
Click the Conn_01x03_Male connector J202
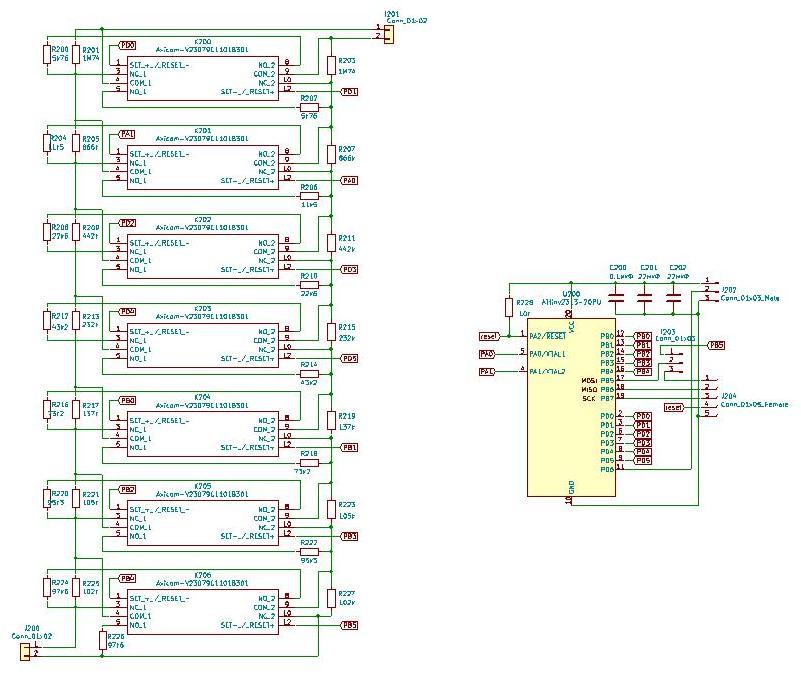710,289
